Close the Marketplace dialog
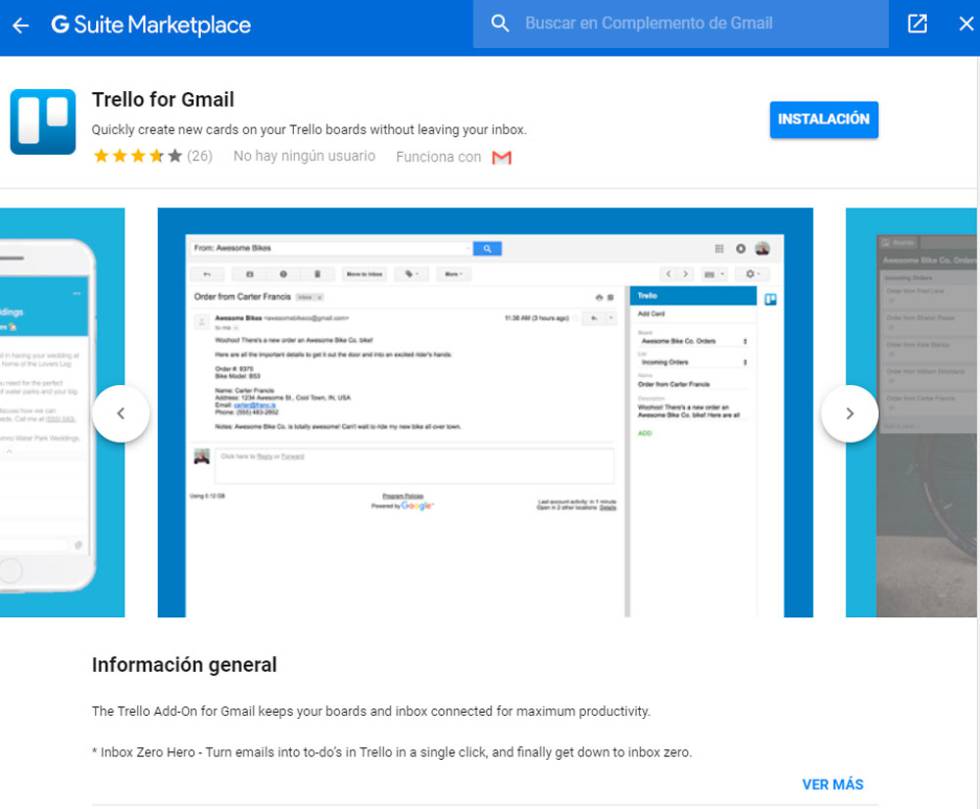 pyautogui.click(x=966, y=24)
